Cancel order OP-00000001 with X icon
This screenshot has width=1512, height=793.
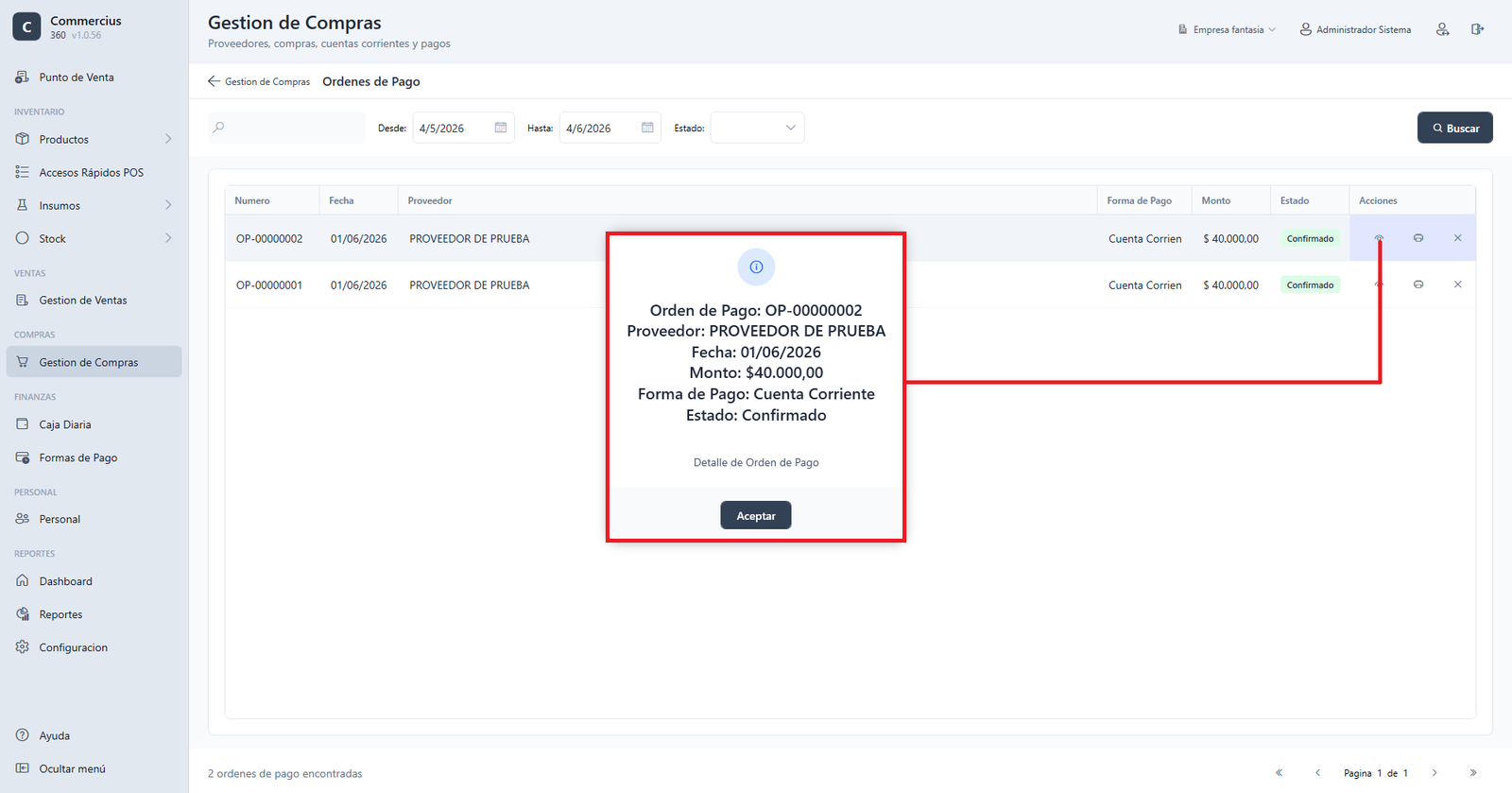tap(1457, 284)
